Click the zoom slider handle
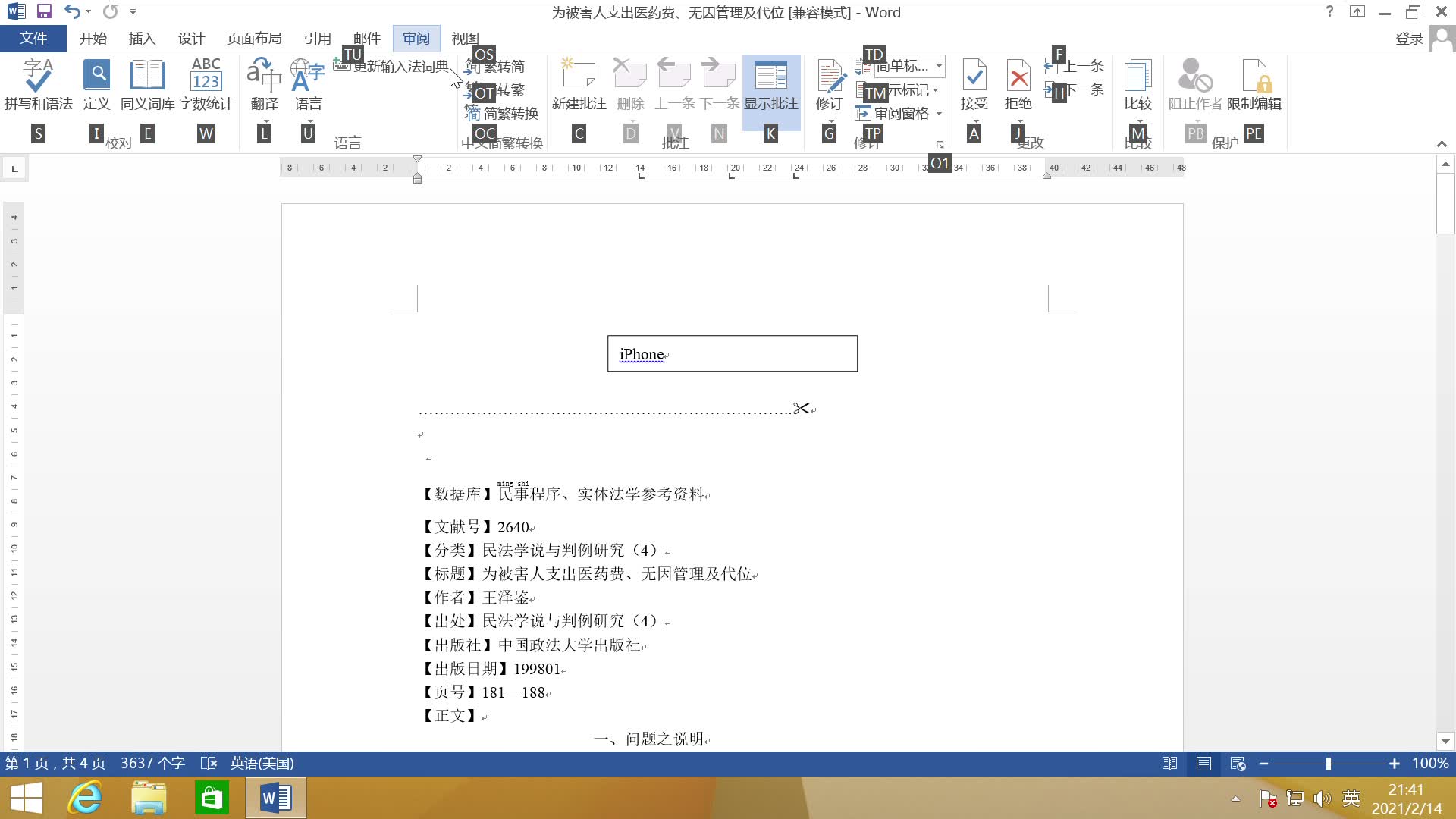 tap(1328, 764)
